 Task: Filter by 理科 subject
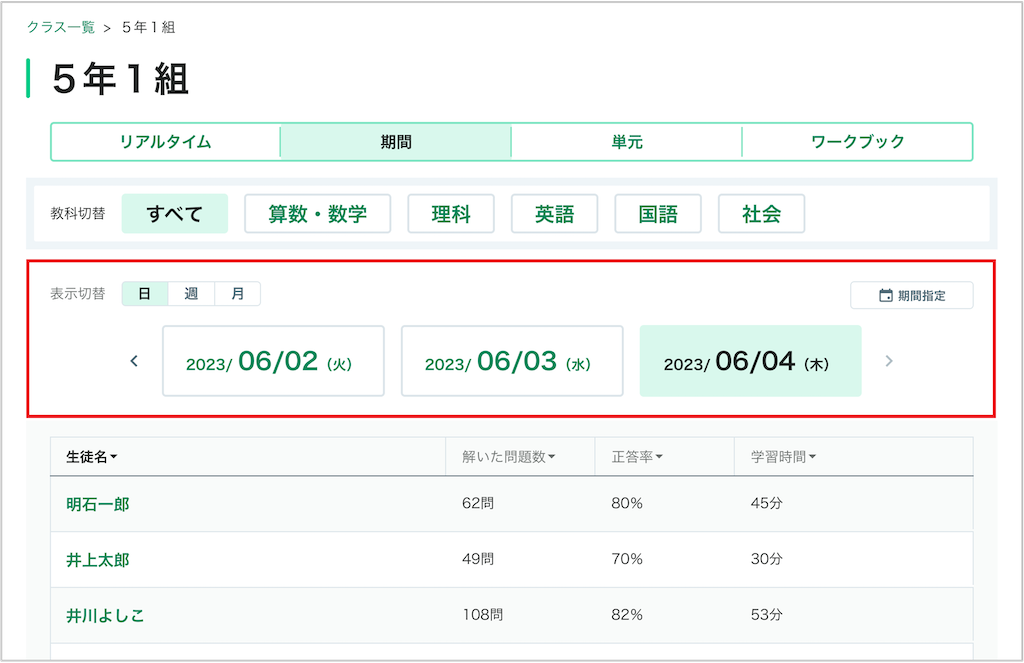pos(451,214)
